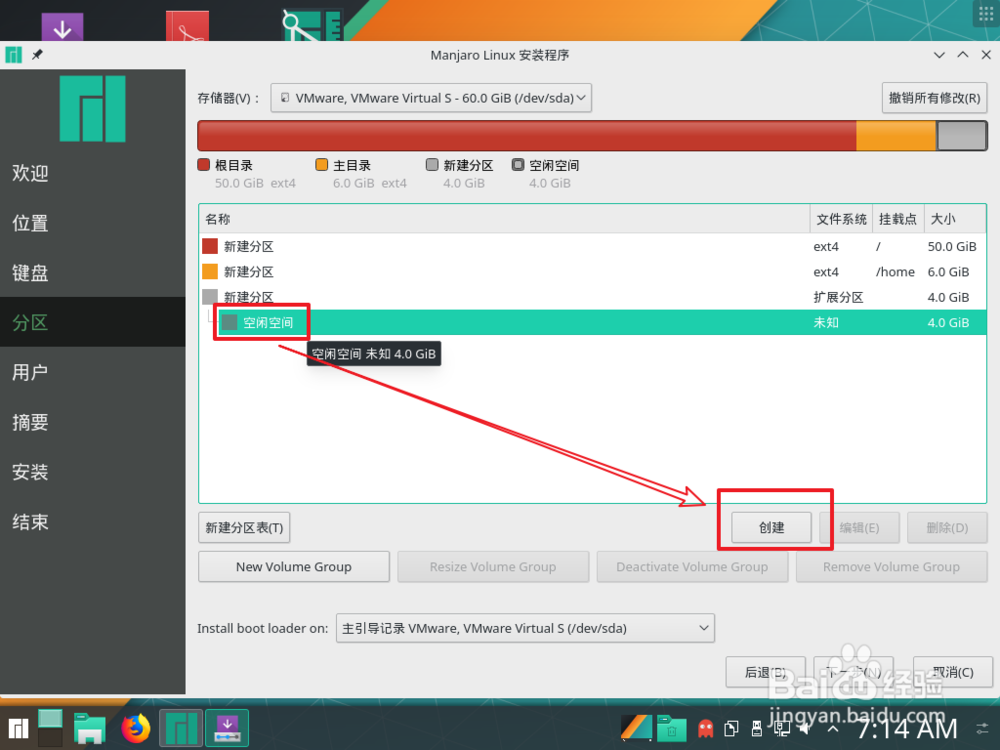Click the virtual desktop pager in taskbar
This screenshot has height=750, width=1000.
(x=50, y=728)
